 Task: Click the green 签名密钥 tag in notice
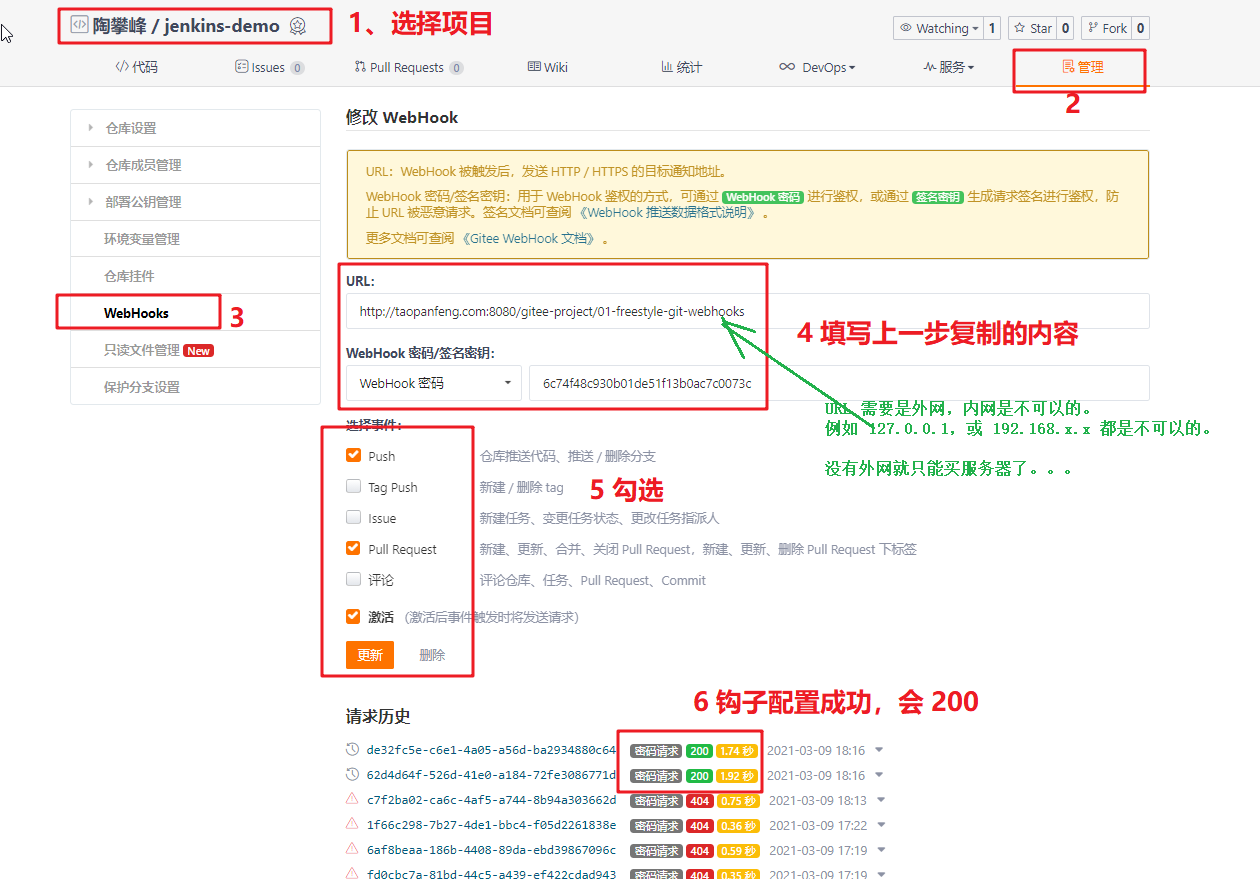937,197
